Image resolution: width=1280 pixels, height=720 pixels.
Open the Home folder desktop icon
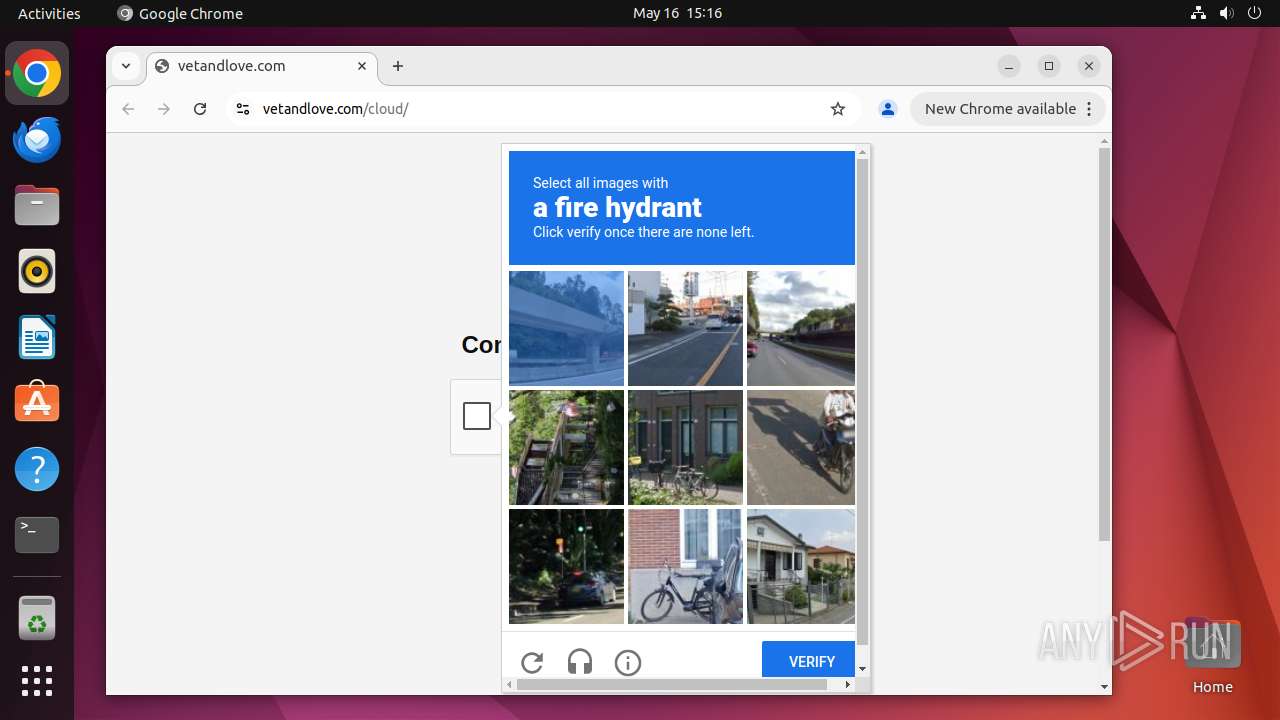[x=1212, y=655]
